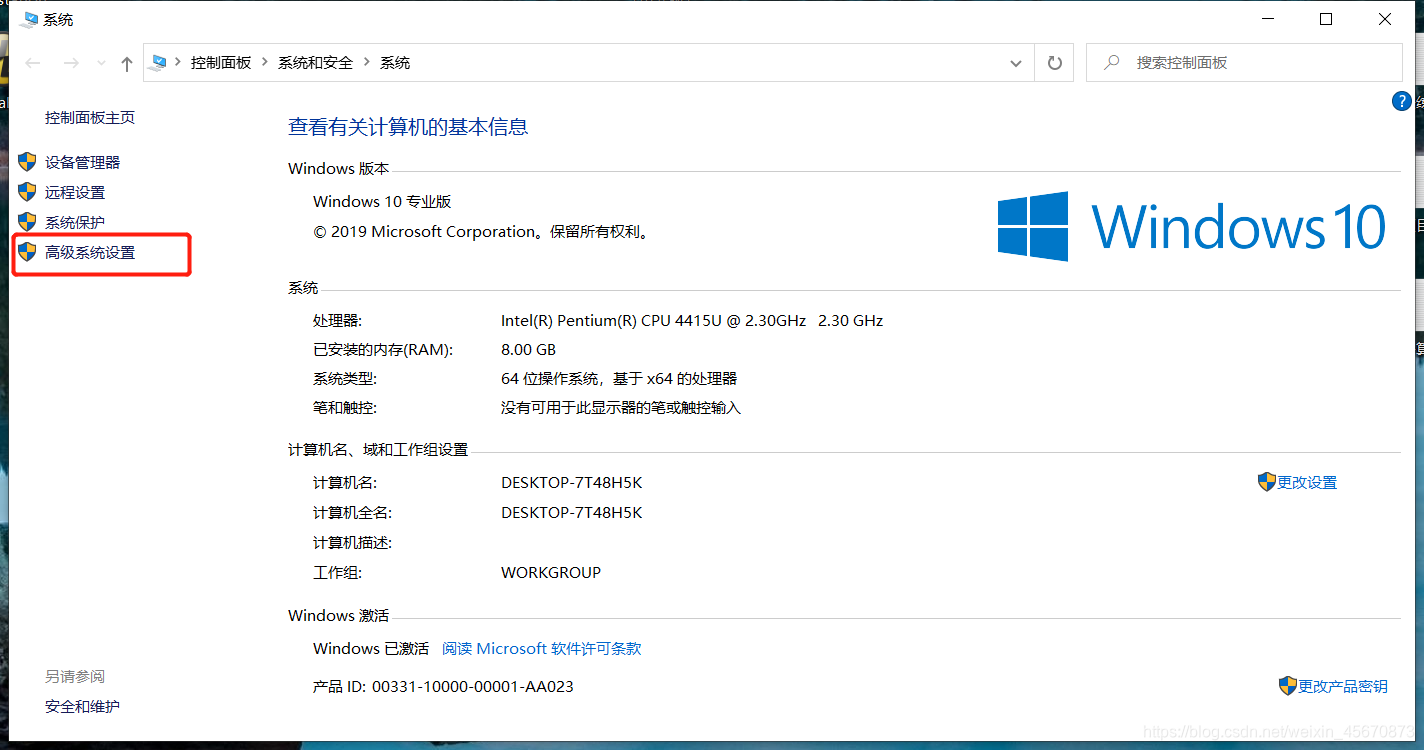Image resolution: width=1424 pixels, height=750 pixels.
Task: Click the heading 查看有关计算机的基本信息
Action: click(408, 127)
